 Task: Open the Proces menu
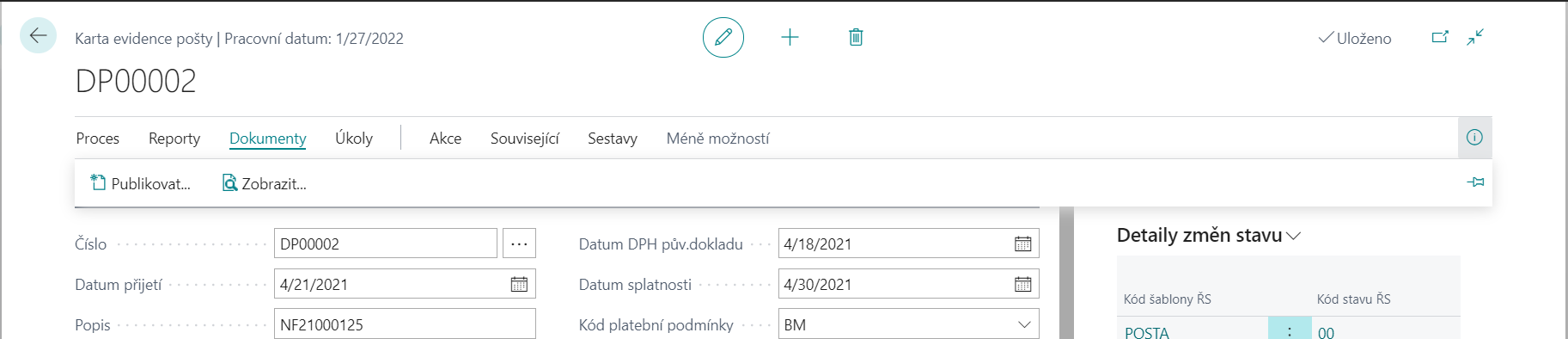pyautogui.click(x=98, y=139)
